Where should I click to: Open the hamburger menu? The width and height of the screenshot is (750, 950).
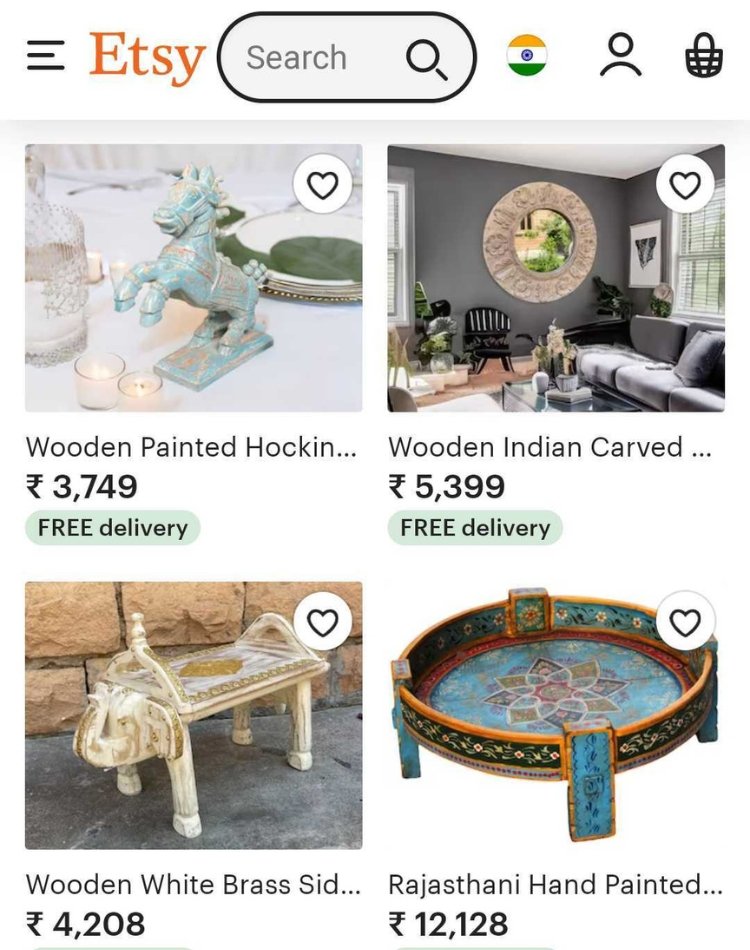point(45,56)
